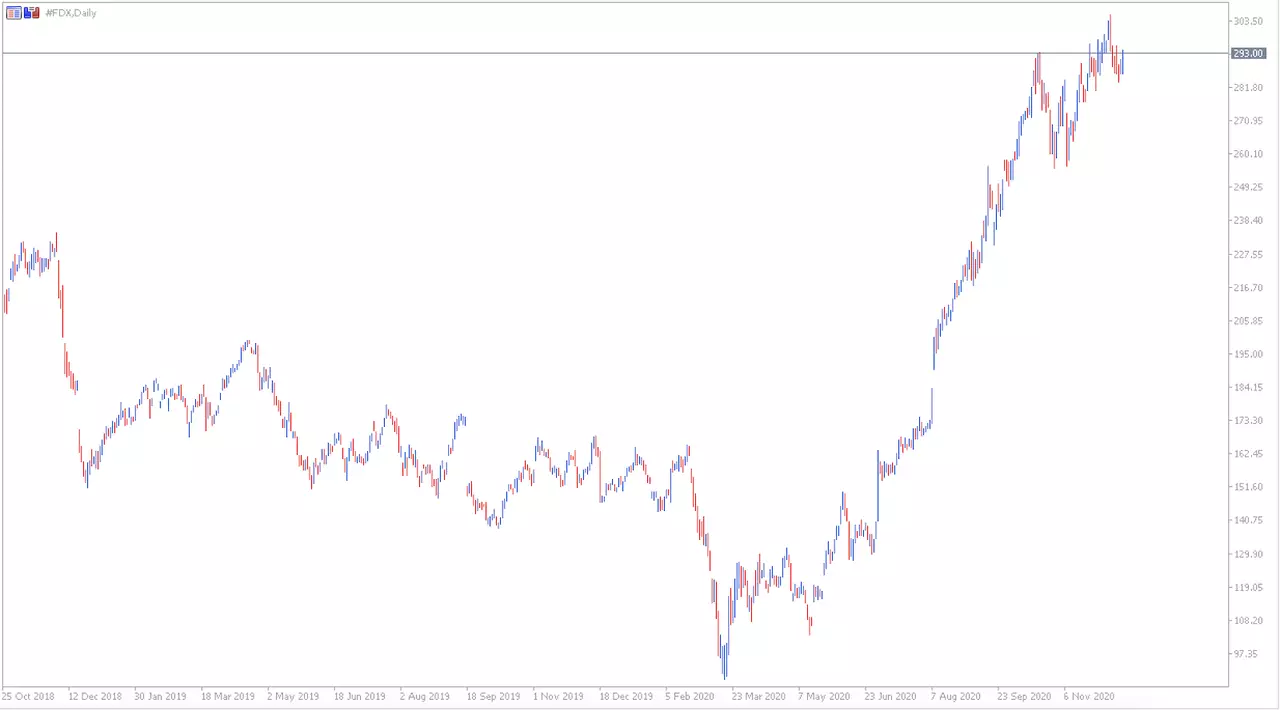Click the 227.55 price scale value
The width and height of the screenshot is (1280, 710).
point(1247,254)
